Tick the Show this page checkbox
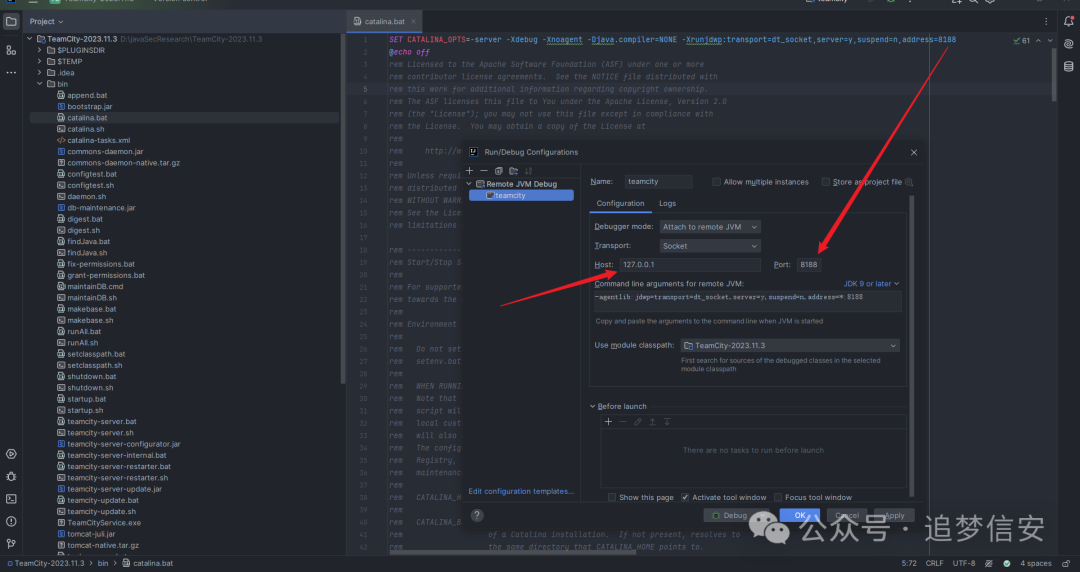The height and width of the screenshot is (572, 1080). click(x=612, y=497)
